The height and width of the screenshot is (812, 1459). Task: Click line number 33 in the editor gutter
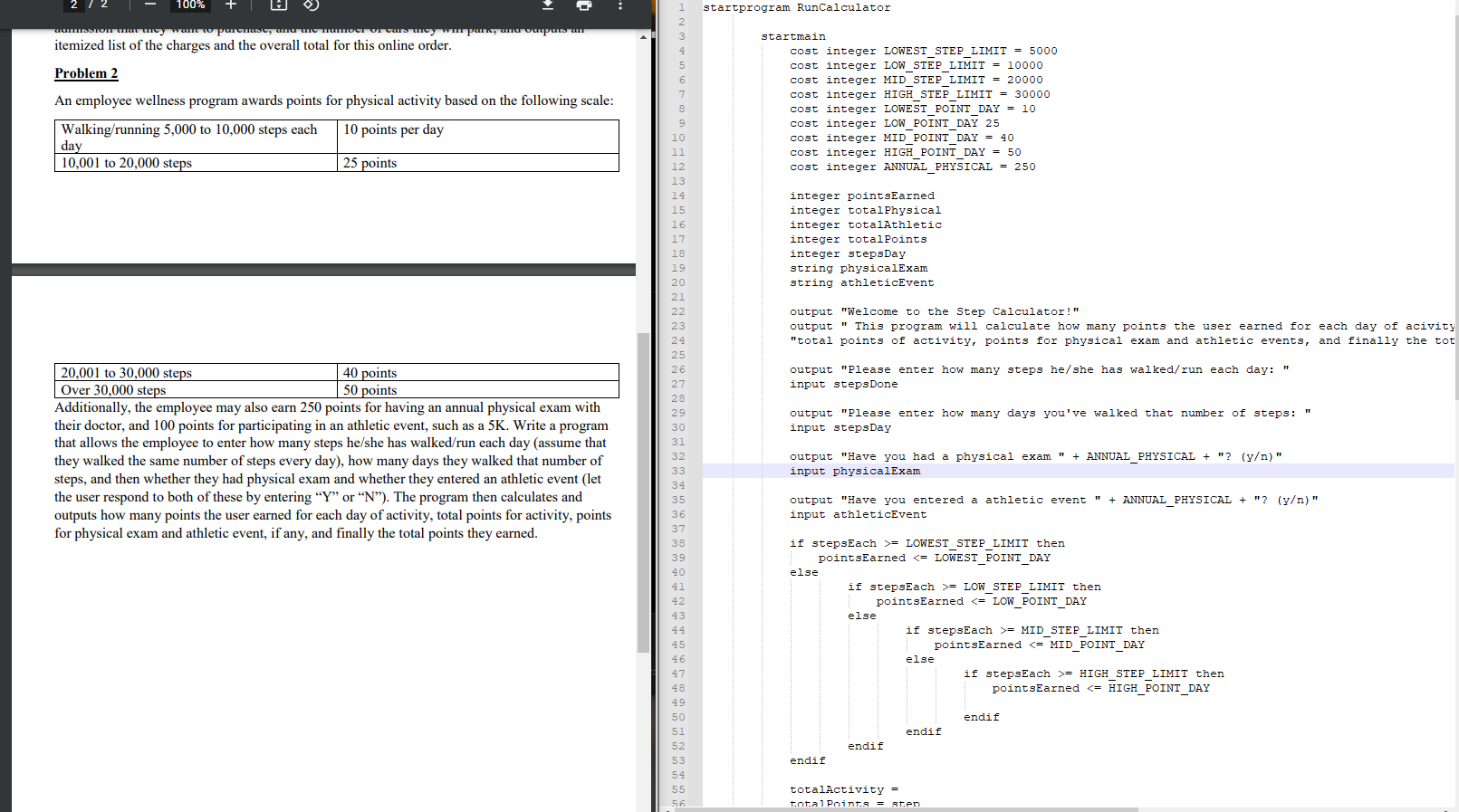678,471
